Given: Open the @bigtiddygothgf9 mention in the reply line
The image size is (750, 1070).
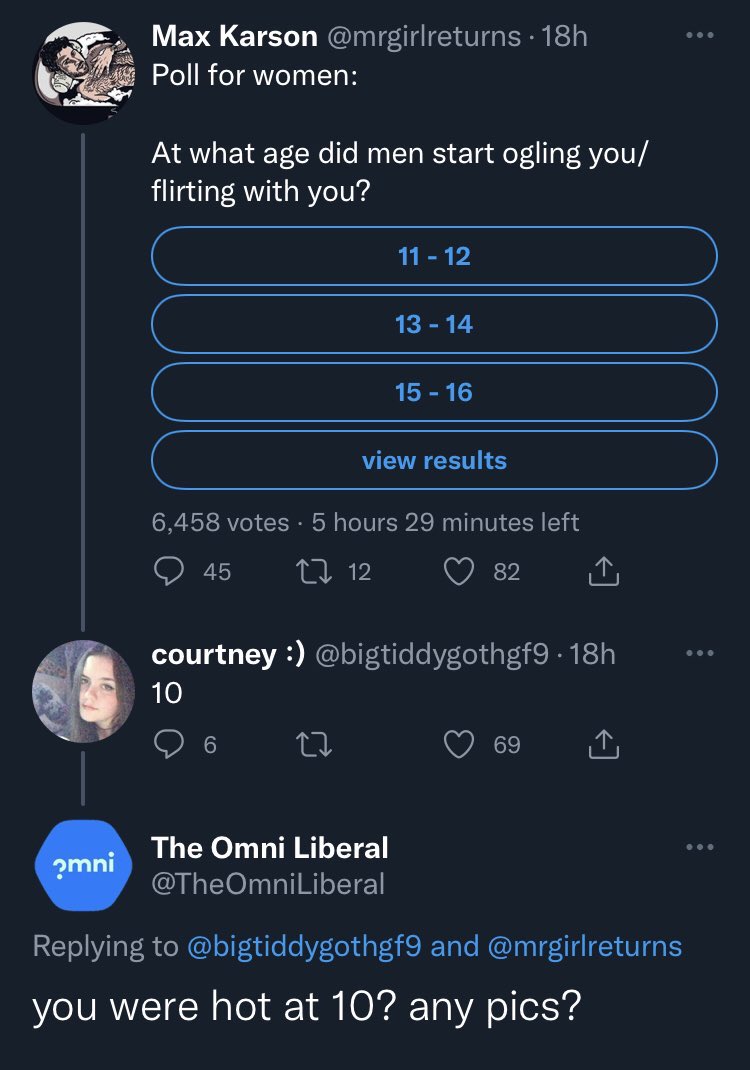Looking at the screenshot, I should 304,946.
